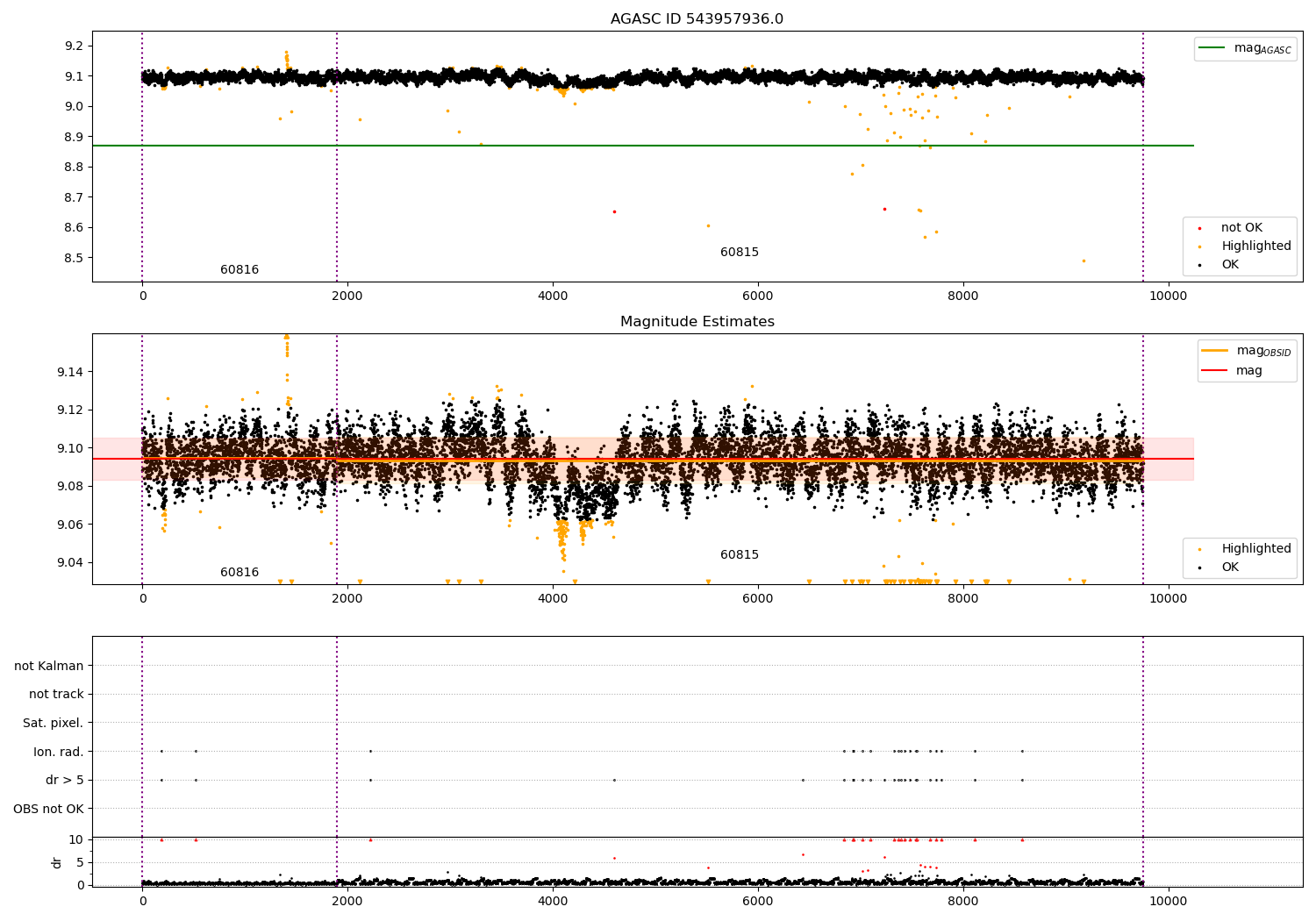
Task: Click the title 'AGASC ID 543957936.0'
Action: [697, 19]
